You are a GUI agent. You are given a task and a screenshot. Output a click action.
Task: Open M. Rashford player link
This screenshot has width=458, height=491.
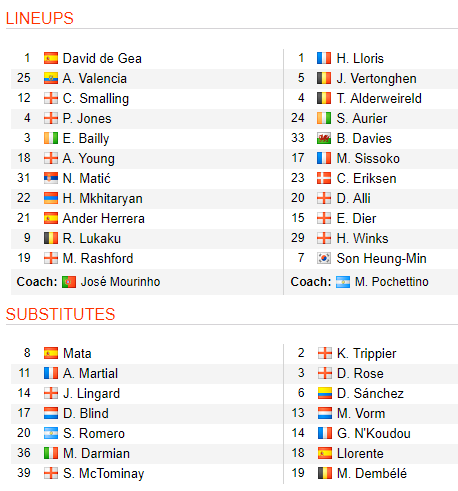pos(98,258)
